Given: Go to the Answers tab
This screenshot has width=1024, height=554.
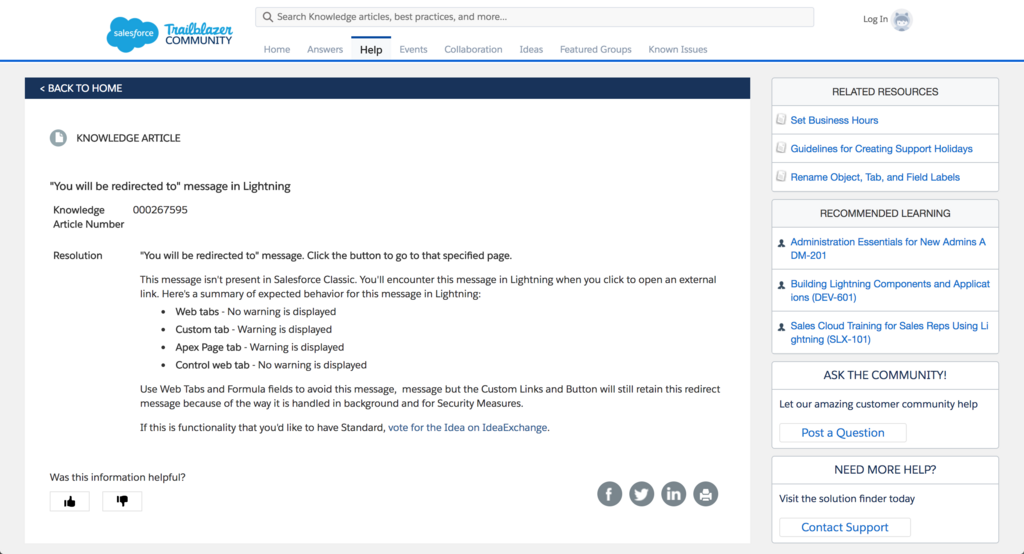Looking at the screenshot, I should pos(325,50).
